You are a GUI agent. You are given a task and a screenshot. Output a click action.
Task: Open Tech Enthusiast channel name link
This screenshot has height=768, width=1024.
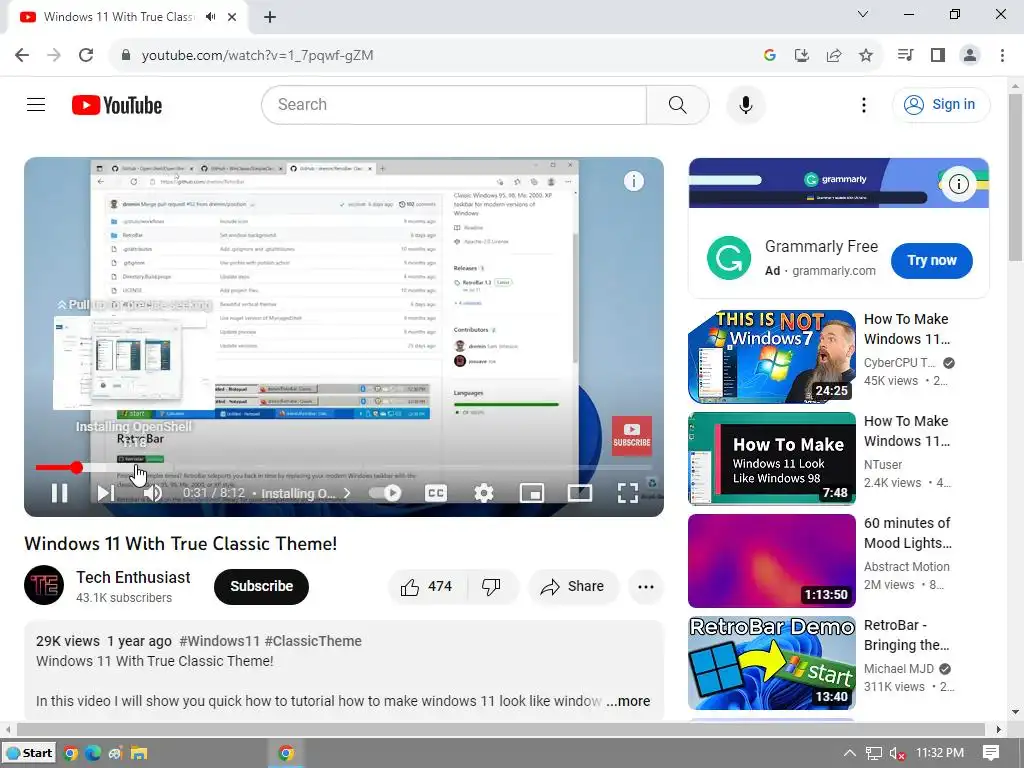coord(133,577)
